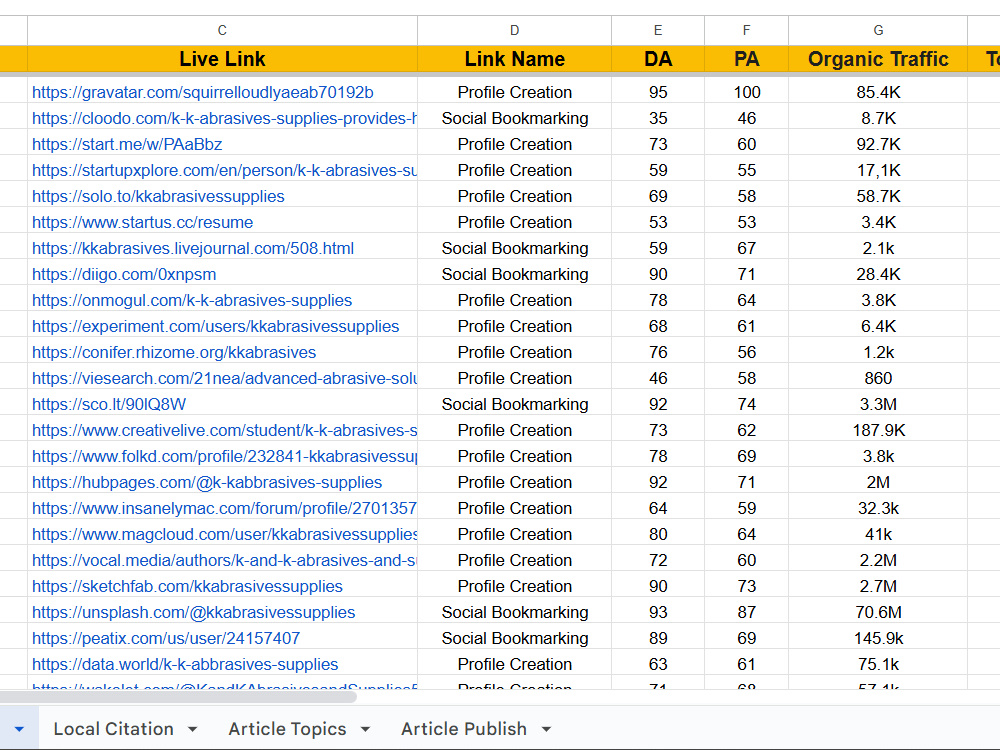Open the viesearch.com advanced-abrasive link
Viewport: 1000px width, 750px height.
pyautogui.click(x=224, y=379)
